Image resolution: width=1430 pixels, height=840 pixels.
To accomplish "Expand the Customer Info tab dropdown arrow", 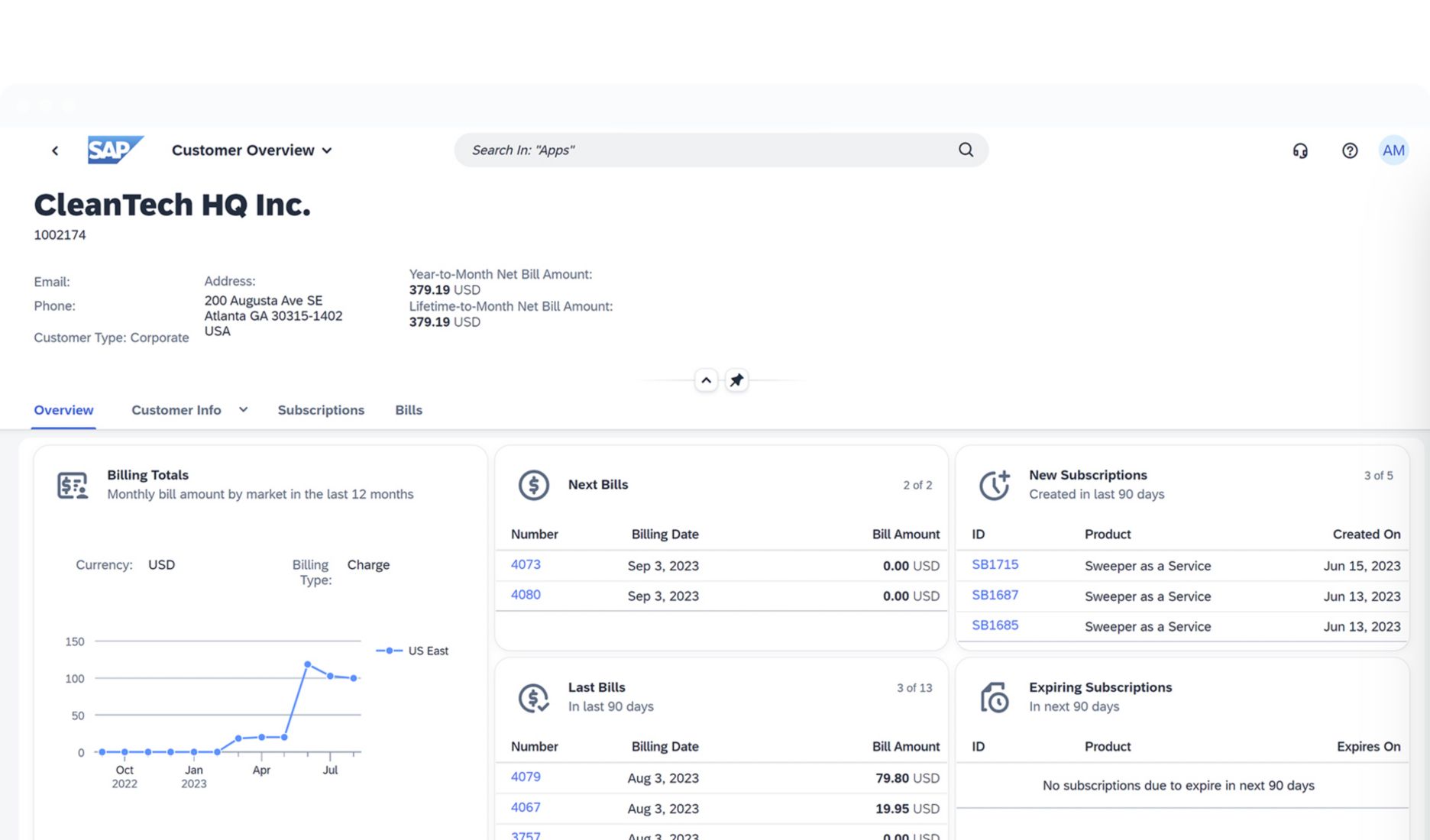I will pyautogui.click(x=243, y=410).
